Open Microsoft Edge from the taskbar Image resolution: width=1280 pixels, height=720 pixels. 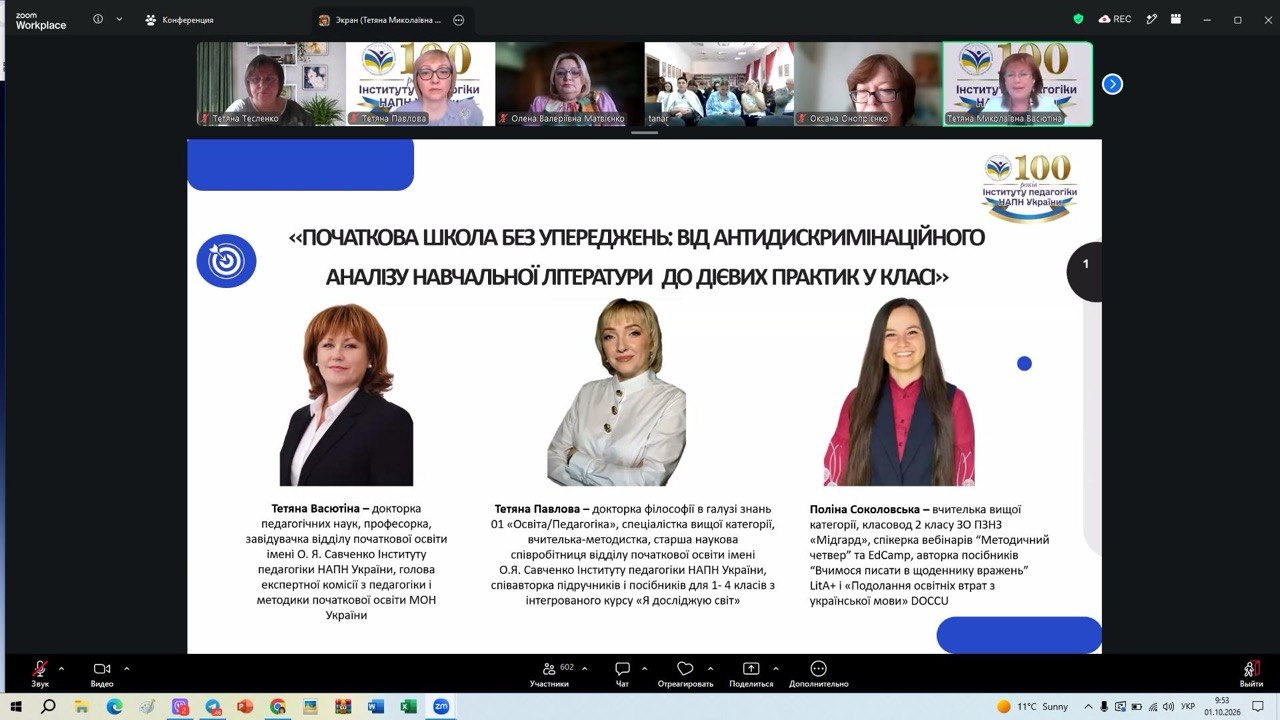pos(115,706)
